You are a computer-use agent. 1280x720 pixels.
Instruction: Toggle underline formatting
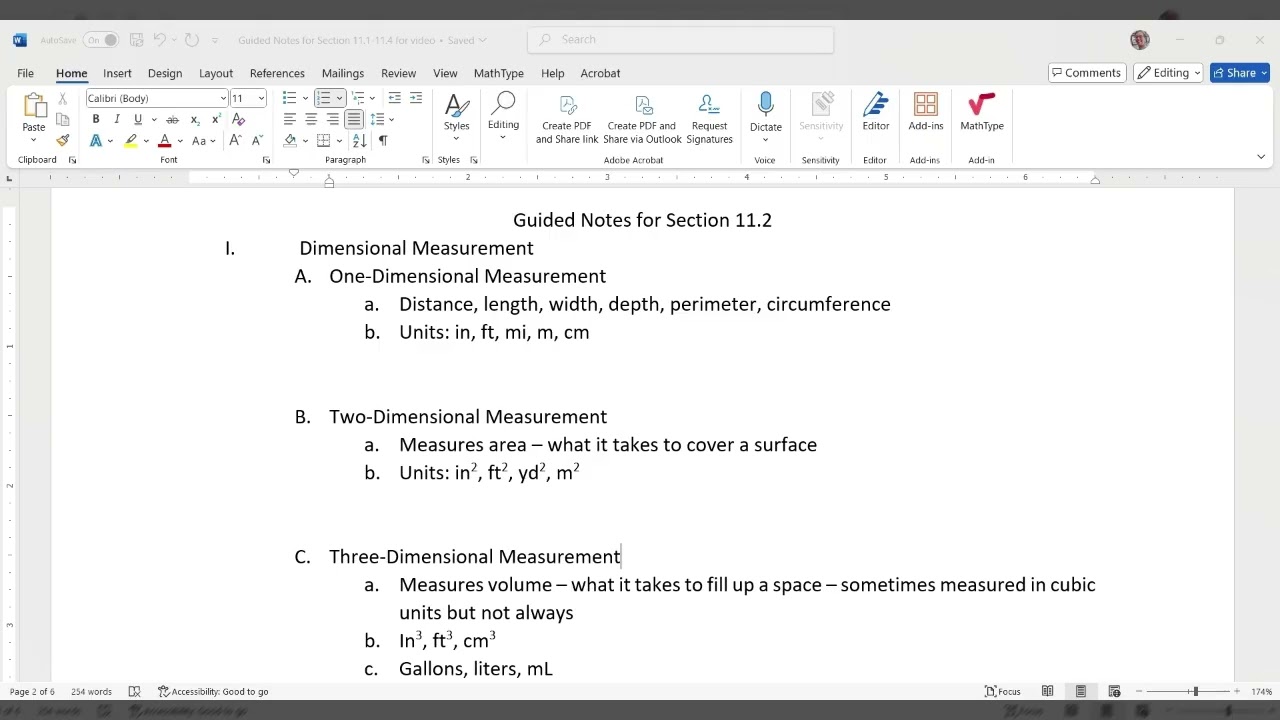click(x=138, y=120)
